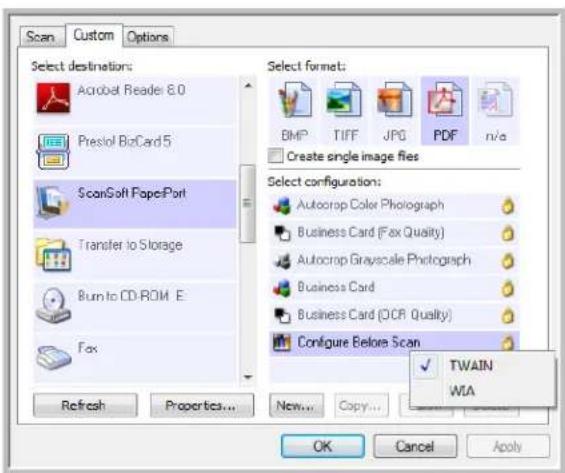Click the Autocrop Grayscale Photograph icon
The width and height of the screenshot is (565, 473).
(282, 260)
